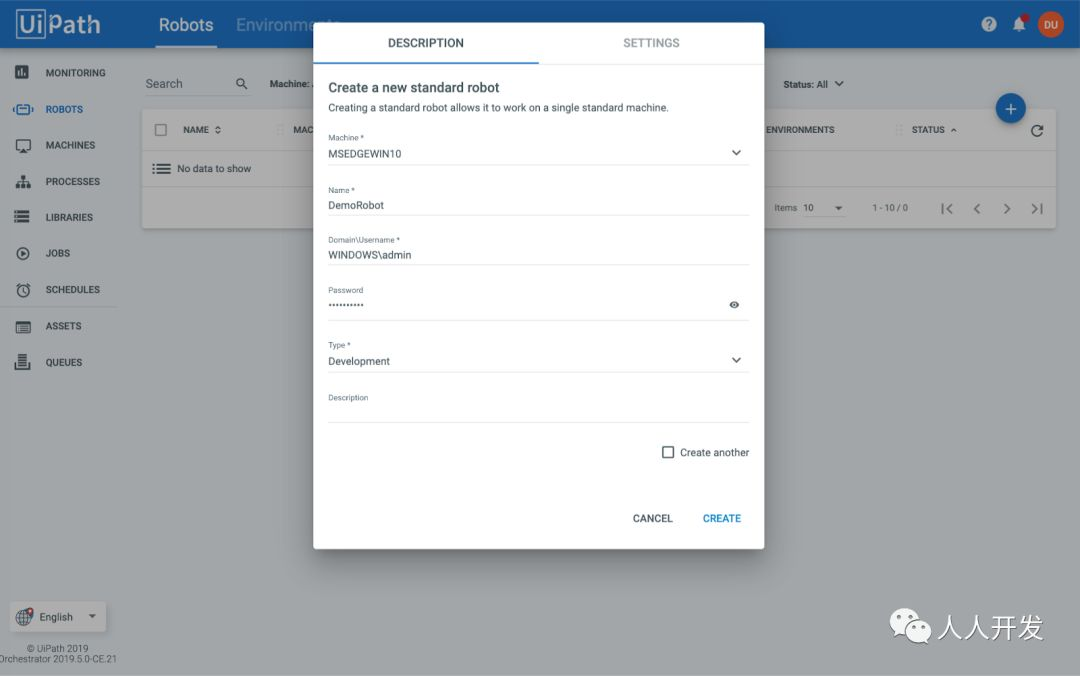
Task: Click into the Name field DemoRobot
Action: 538,205
